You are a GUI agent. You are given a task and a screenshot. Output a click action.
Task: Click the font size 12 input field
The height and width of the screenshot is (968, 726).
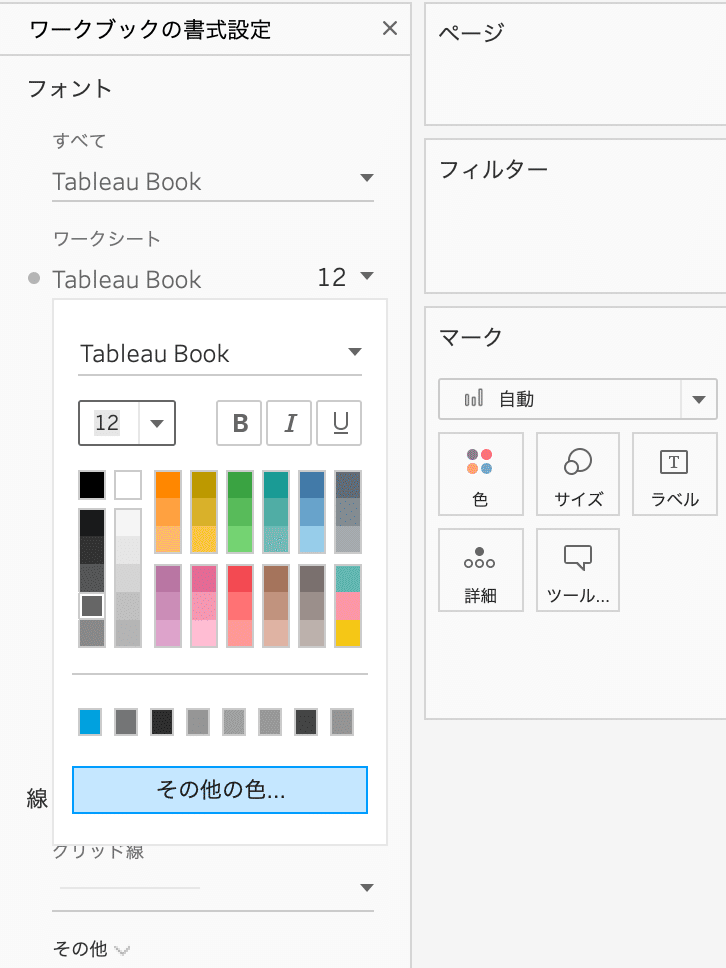tap(107, 423)
